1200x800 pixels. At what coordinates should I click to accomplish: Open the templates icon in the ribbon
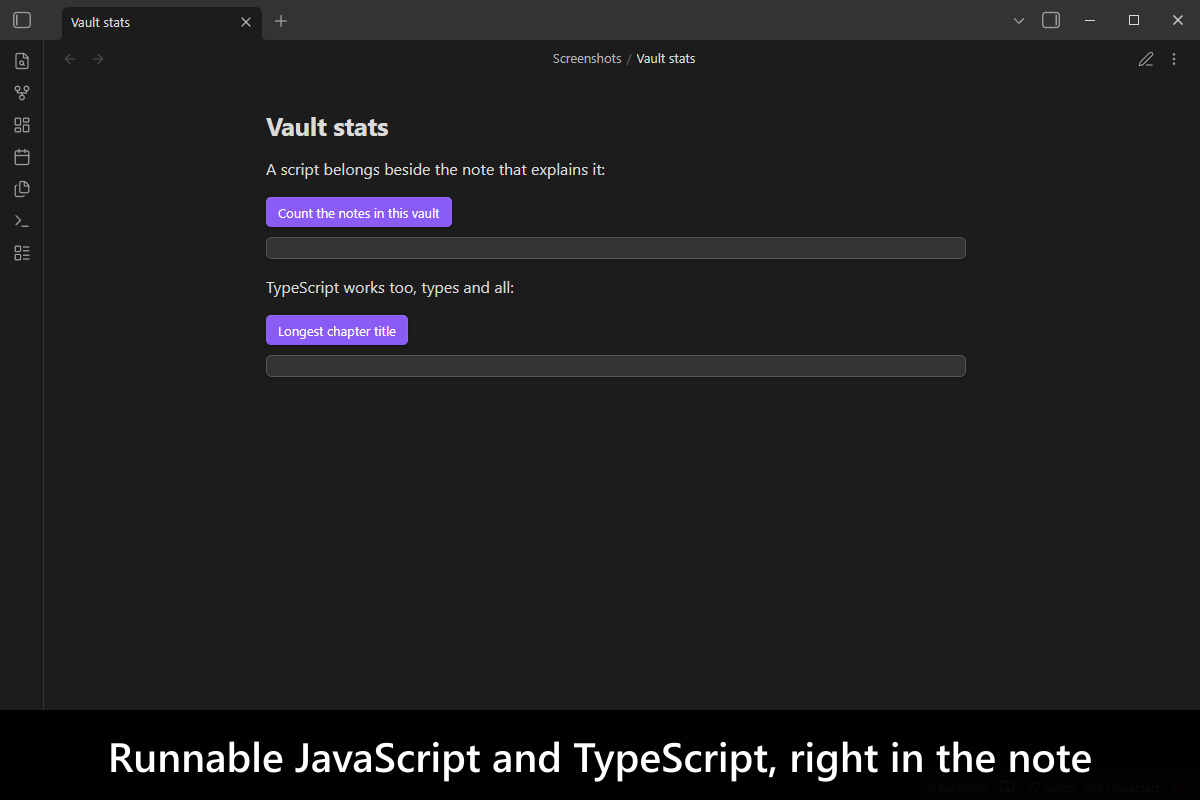click(22, 189)
